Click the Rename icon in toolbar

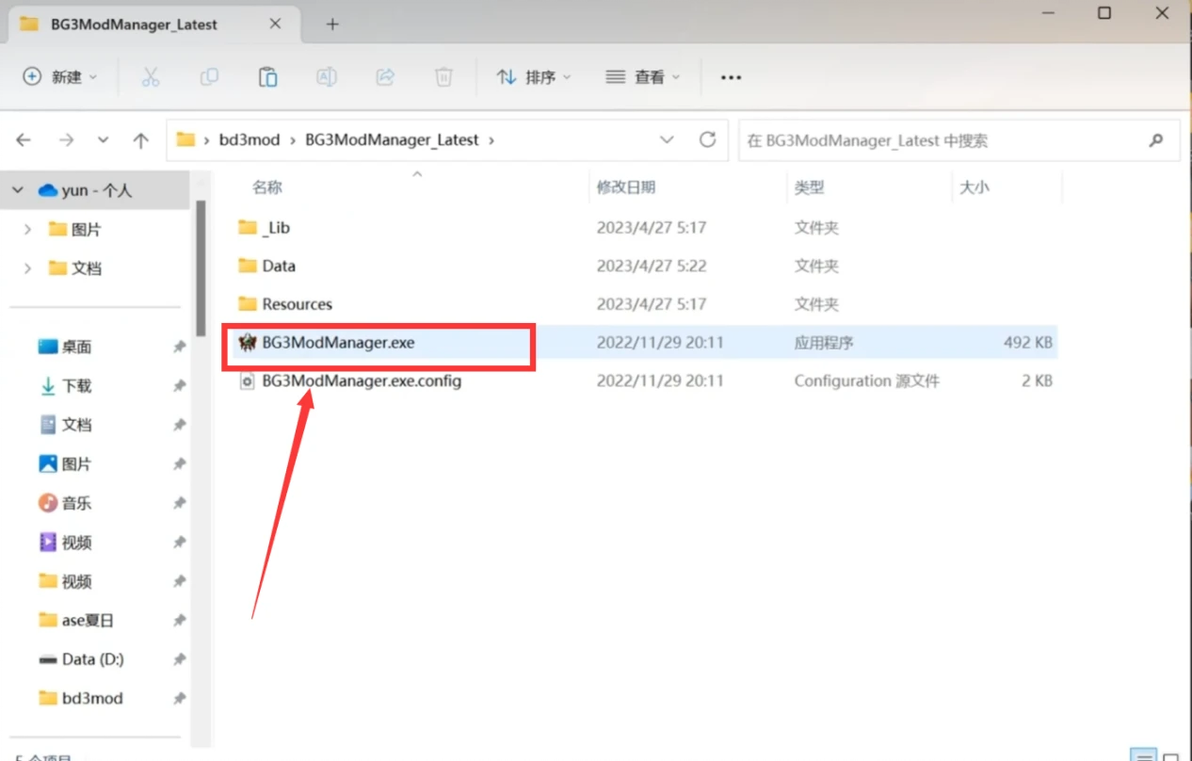coord(326,77)
